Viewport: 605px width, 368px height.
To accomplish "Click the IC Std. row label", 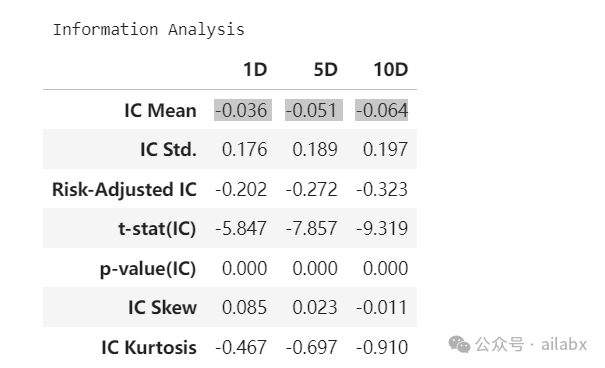I will coord(168,150).
